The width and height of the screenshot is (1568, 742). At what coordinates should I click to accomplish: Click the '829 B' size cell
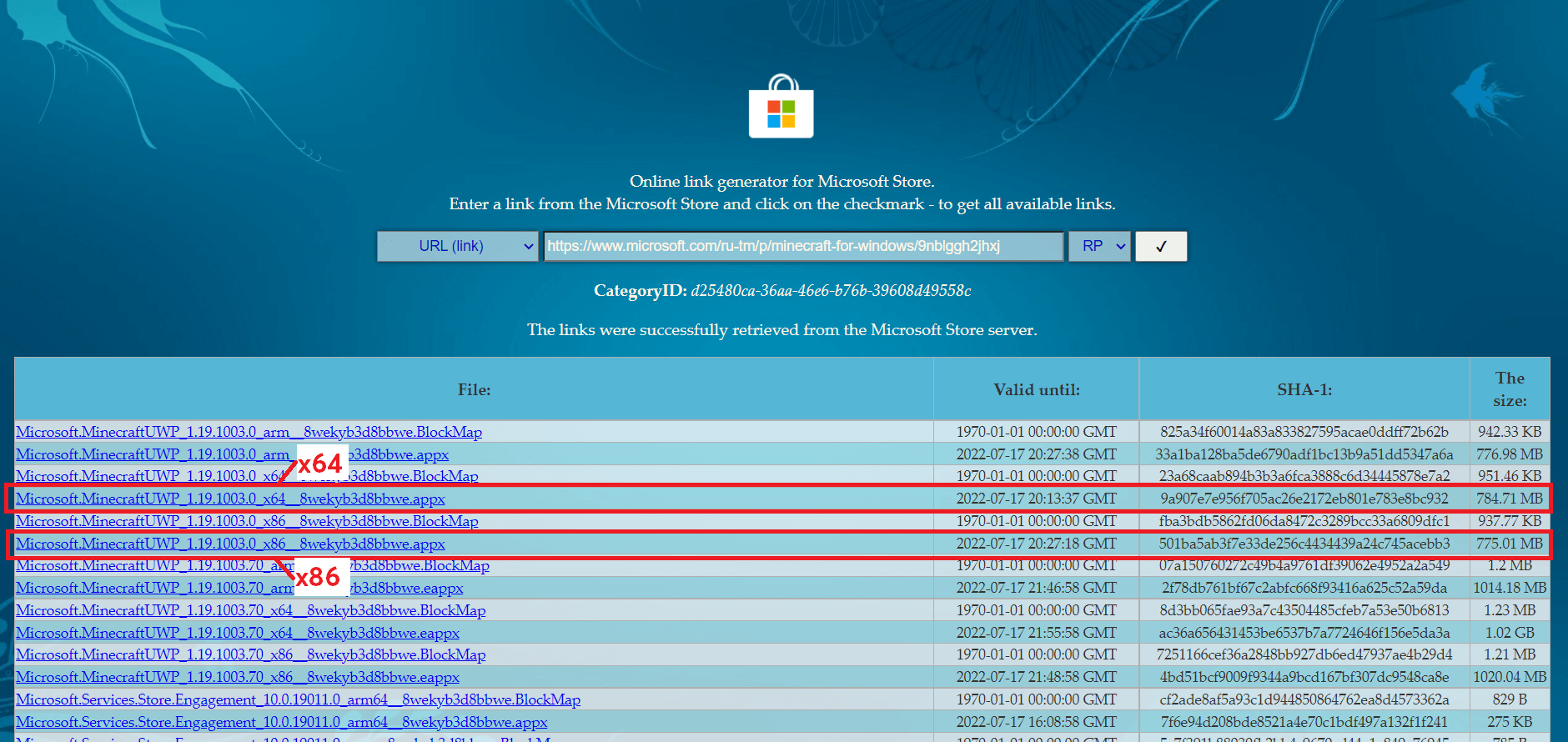1510,699
